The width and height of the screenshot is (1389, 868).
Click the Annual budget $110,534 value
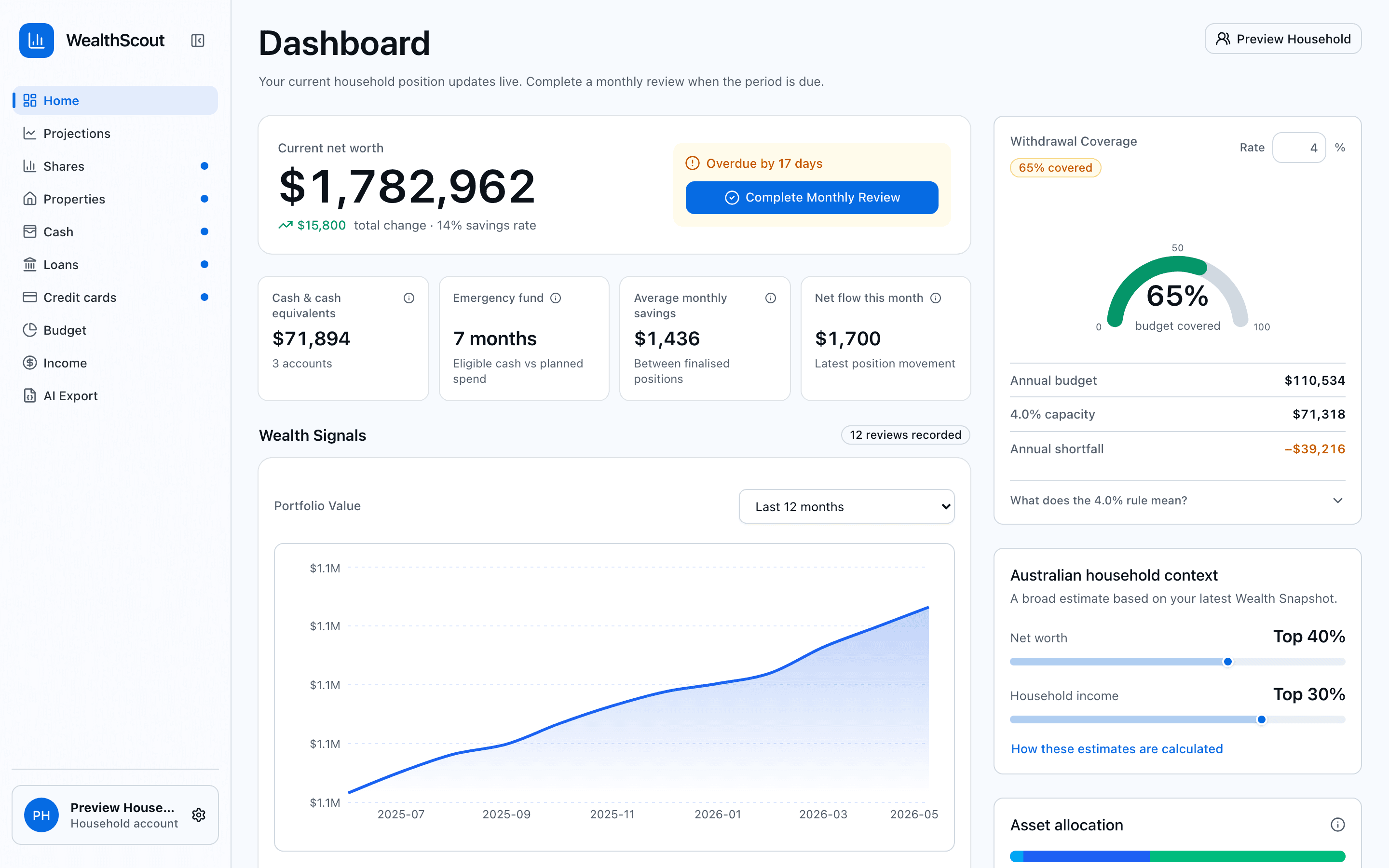(x=1314, y=380)
